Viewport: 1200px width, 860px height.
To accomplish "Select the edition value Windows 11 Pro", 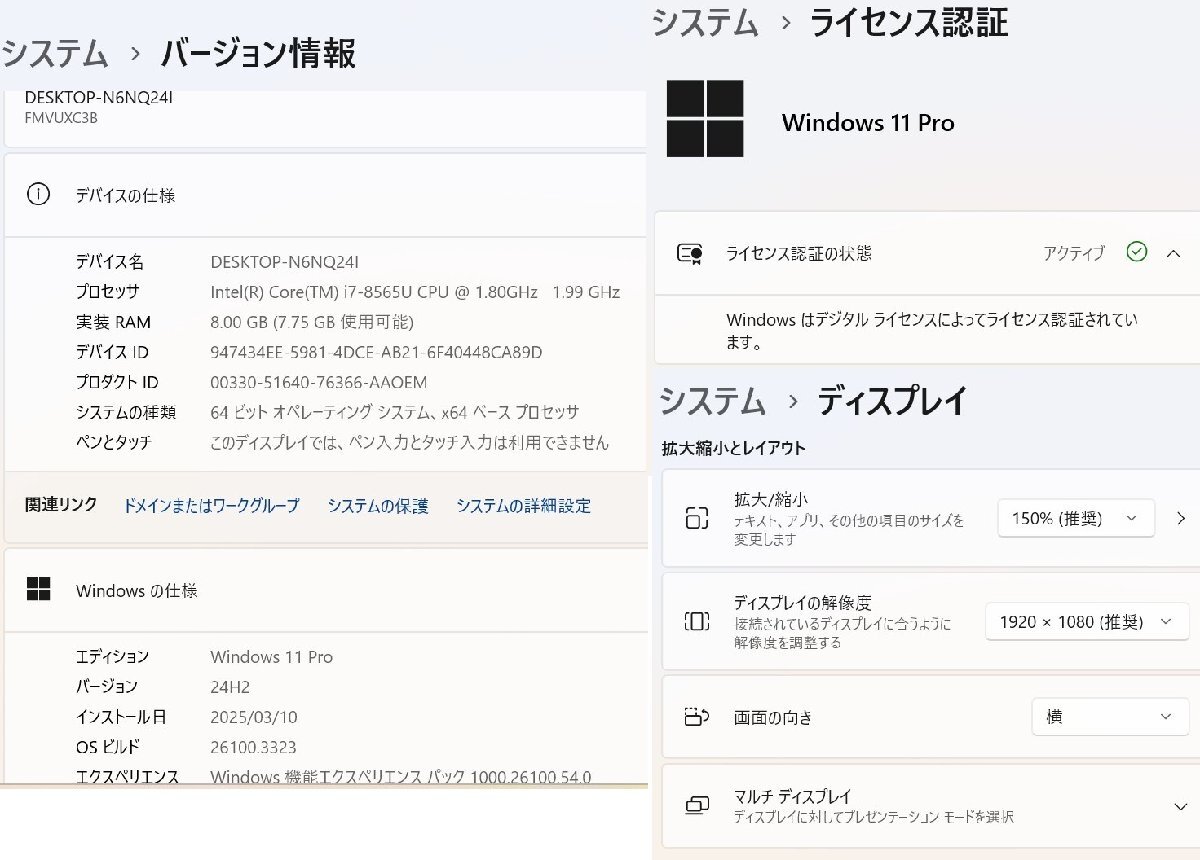I will pyautogui.click(x=272, y=657).
